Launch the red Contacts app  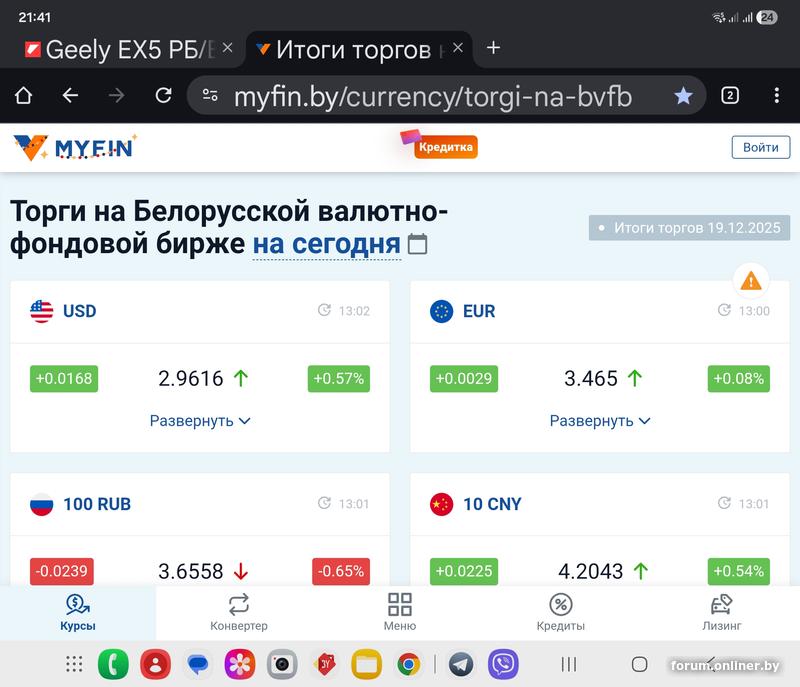click(156, 664)
